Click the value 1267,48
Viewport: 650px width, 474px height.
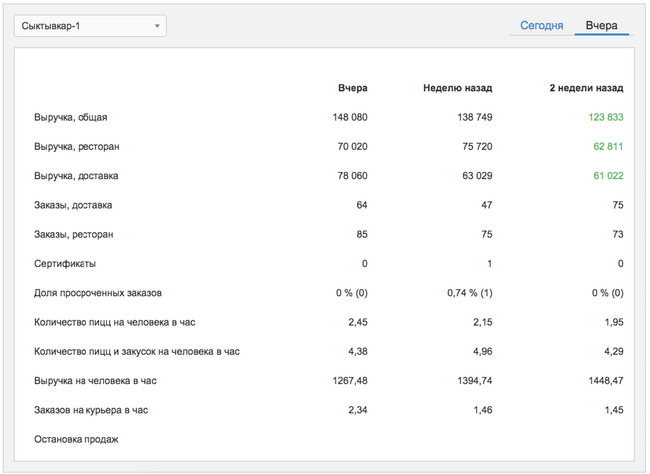[x=350, y=381]
